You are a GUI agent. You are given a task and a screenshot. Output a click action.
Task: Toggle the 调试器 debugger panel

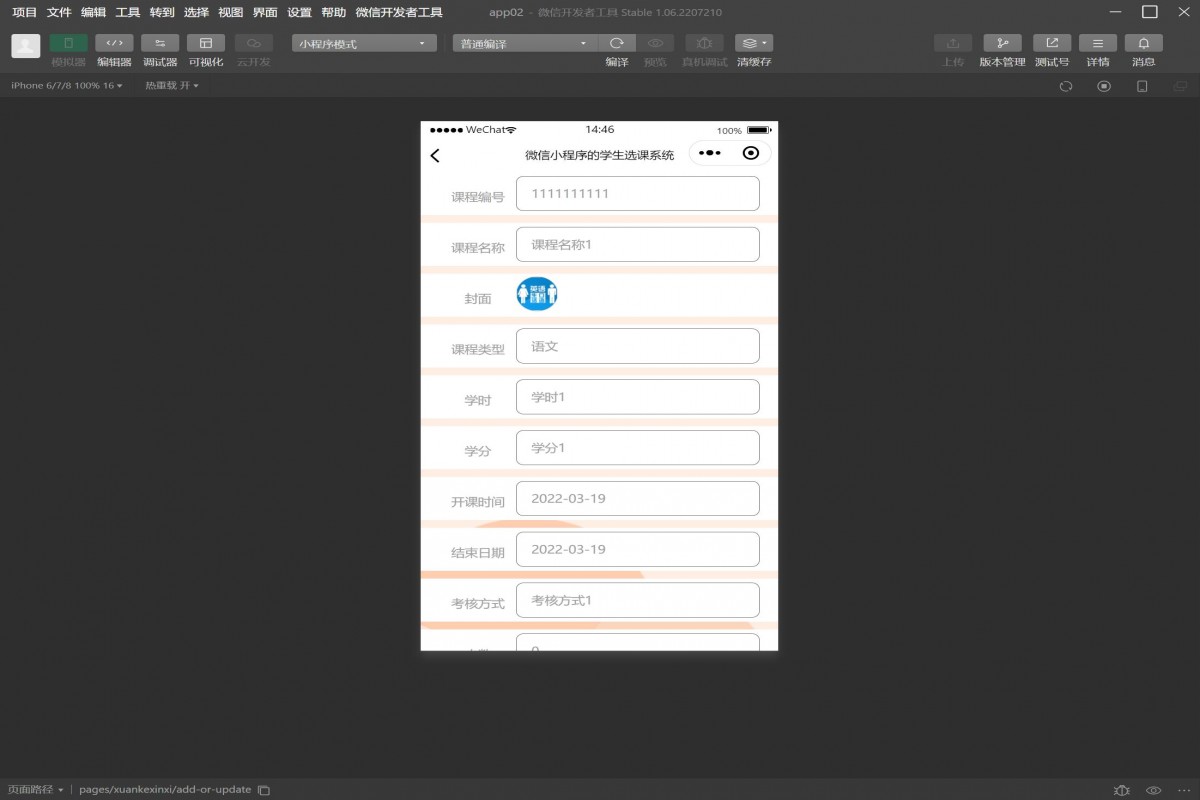[x=160, y=44]
